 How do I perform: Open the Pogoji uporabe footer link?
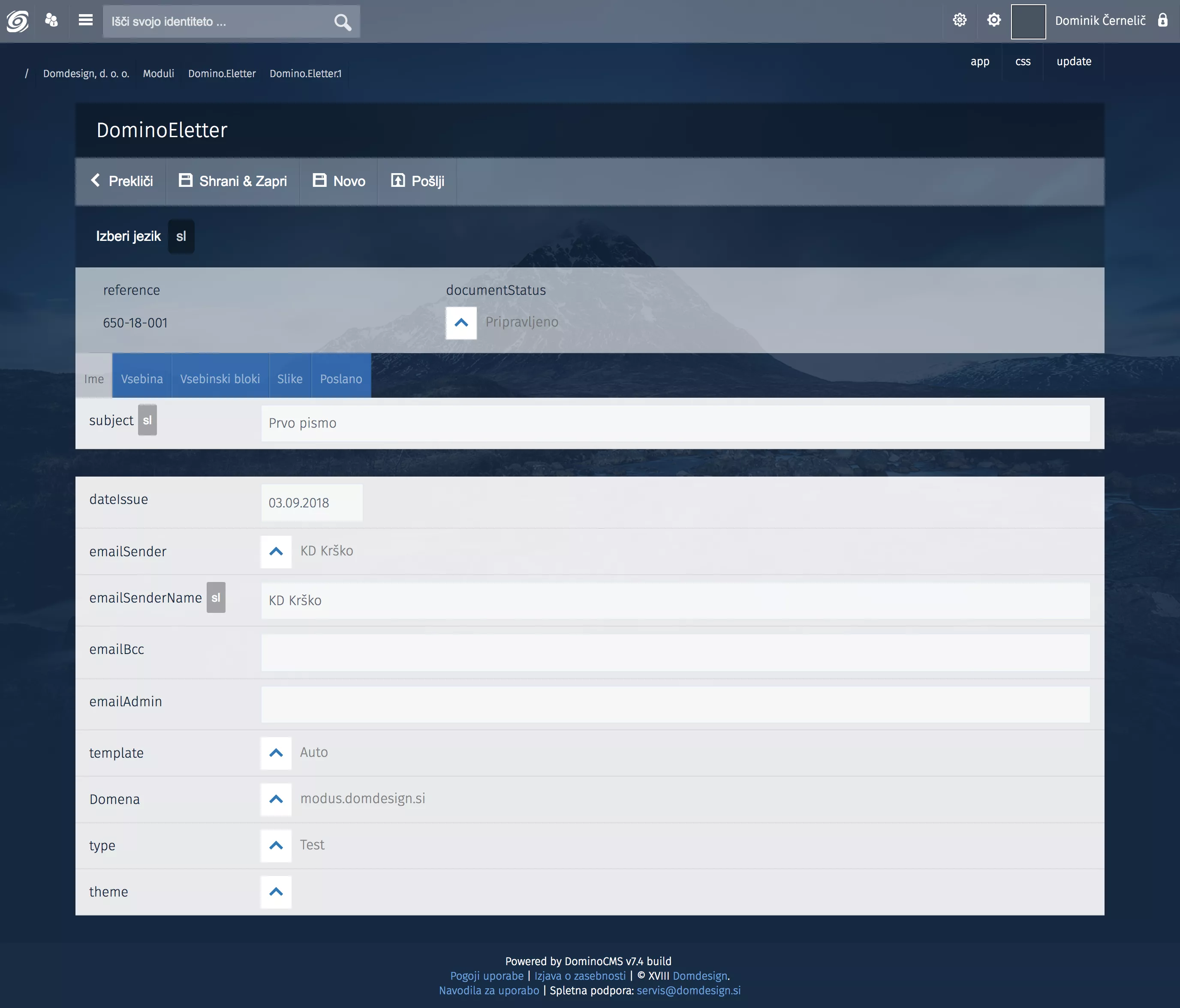point(486,975)
